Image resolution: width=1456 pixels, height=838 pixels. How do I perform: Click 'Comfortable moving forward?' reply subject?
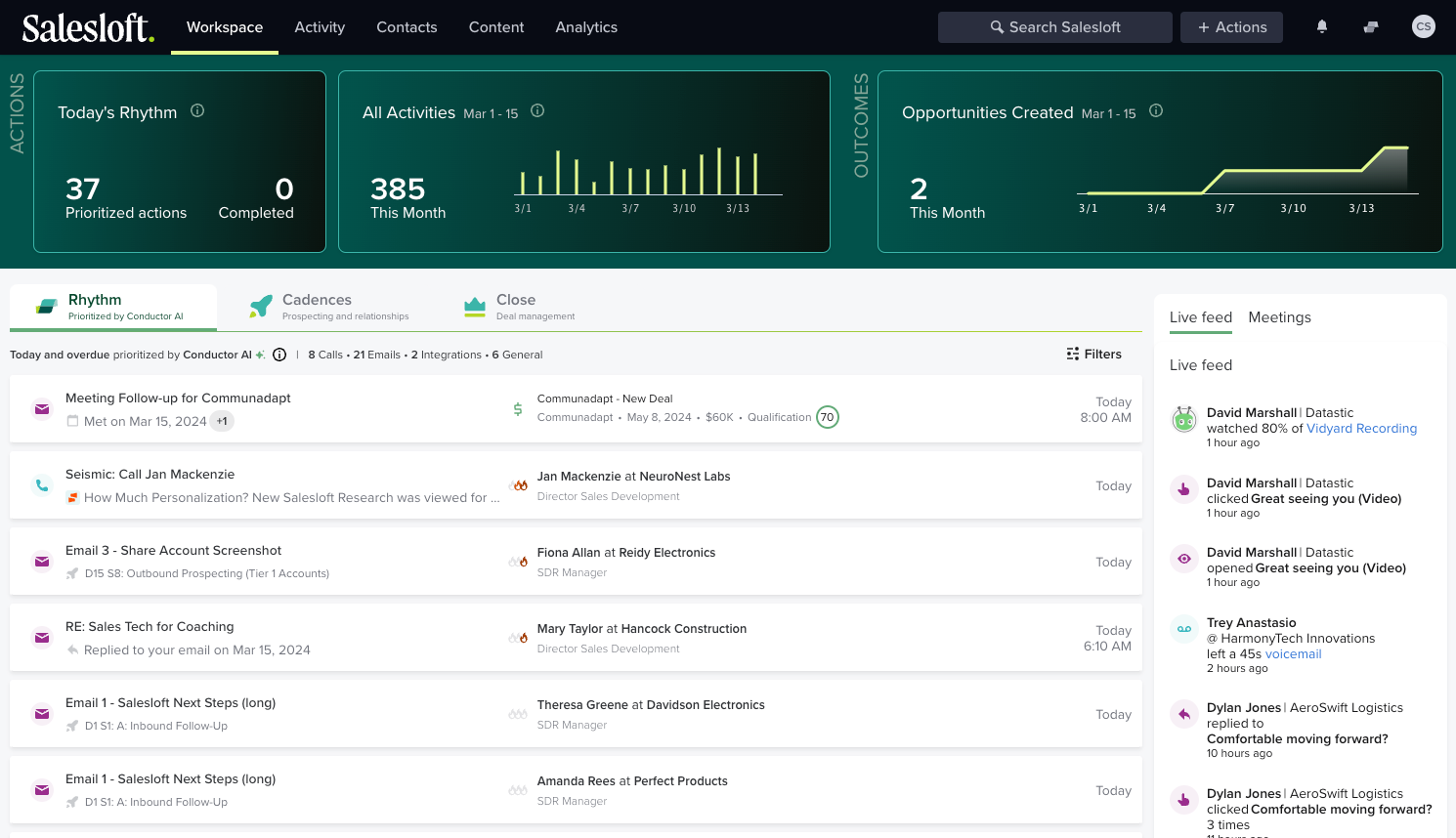[1297, 739]
